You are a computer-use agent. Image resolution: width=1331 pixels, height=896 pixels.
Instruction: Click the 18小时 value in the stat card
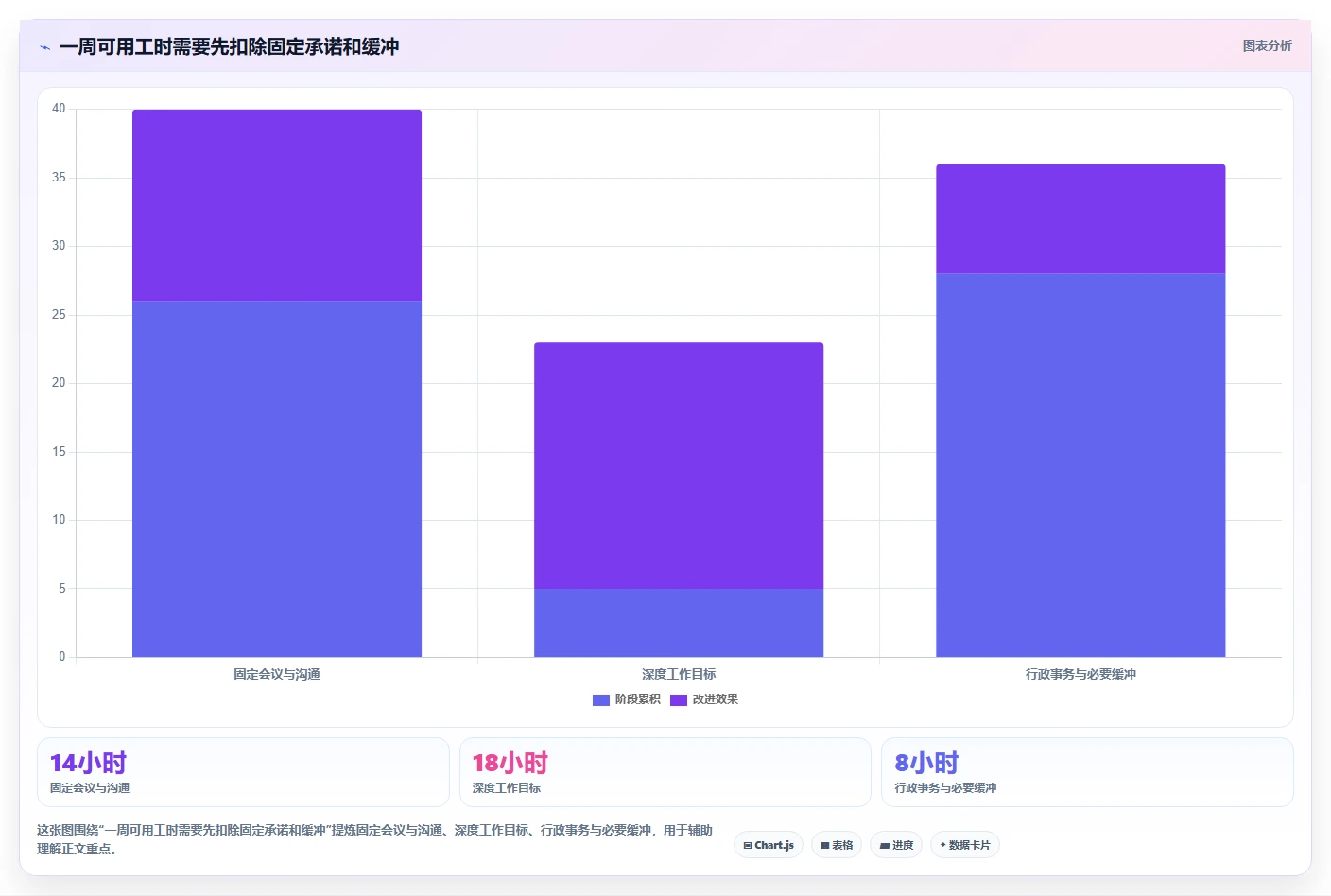510,763
